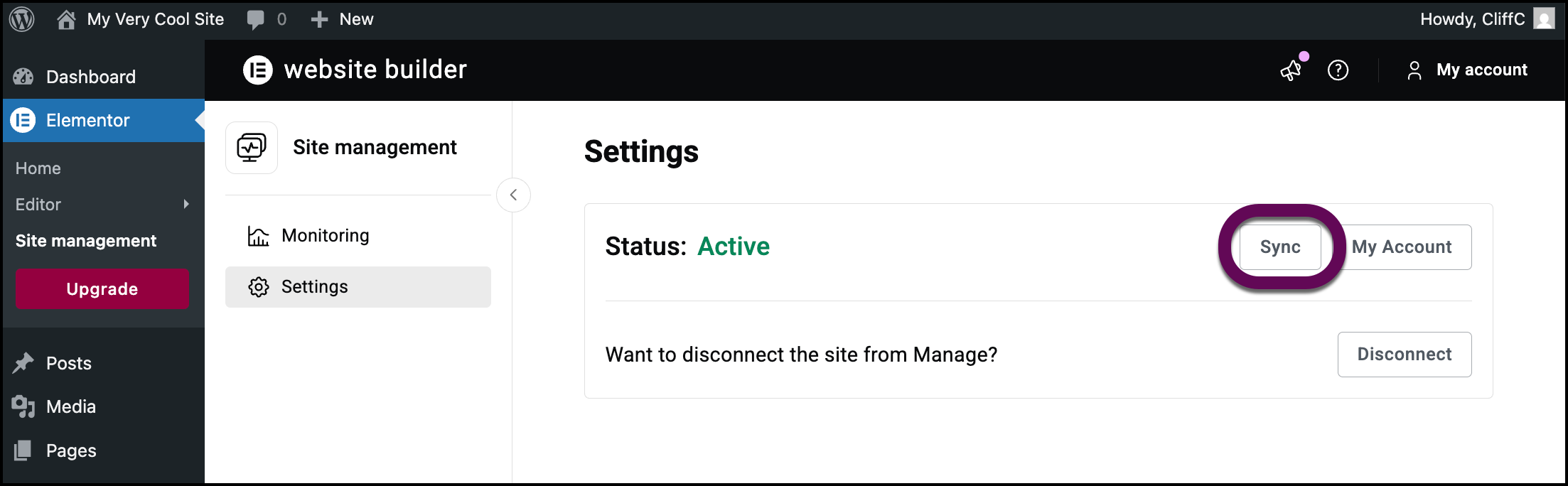
Task: Click the Disconnect button
Action: click(1404, 354)
